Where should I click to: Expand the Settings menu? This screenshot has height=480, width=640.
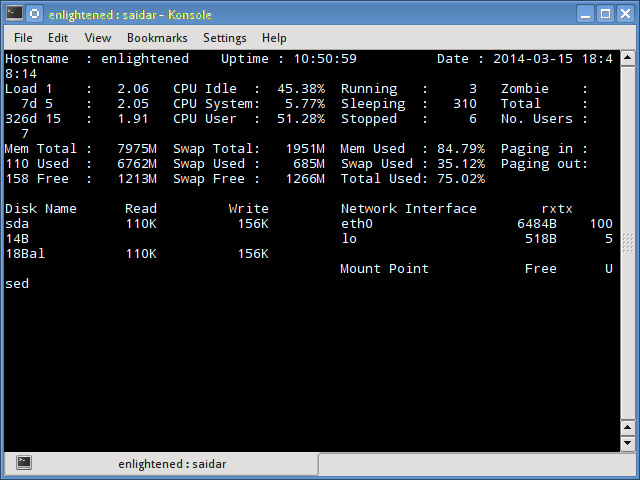[224, 38]
